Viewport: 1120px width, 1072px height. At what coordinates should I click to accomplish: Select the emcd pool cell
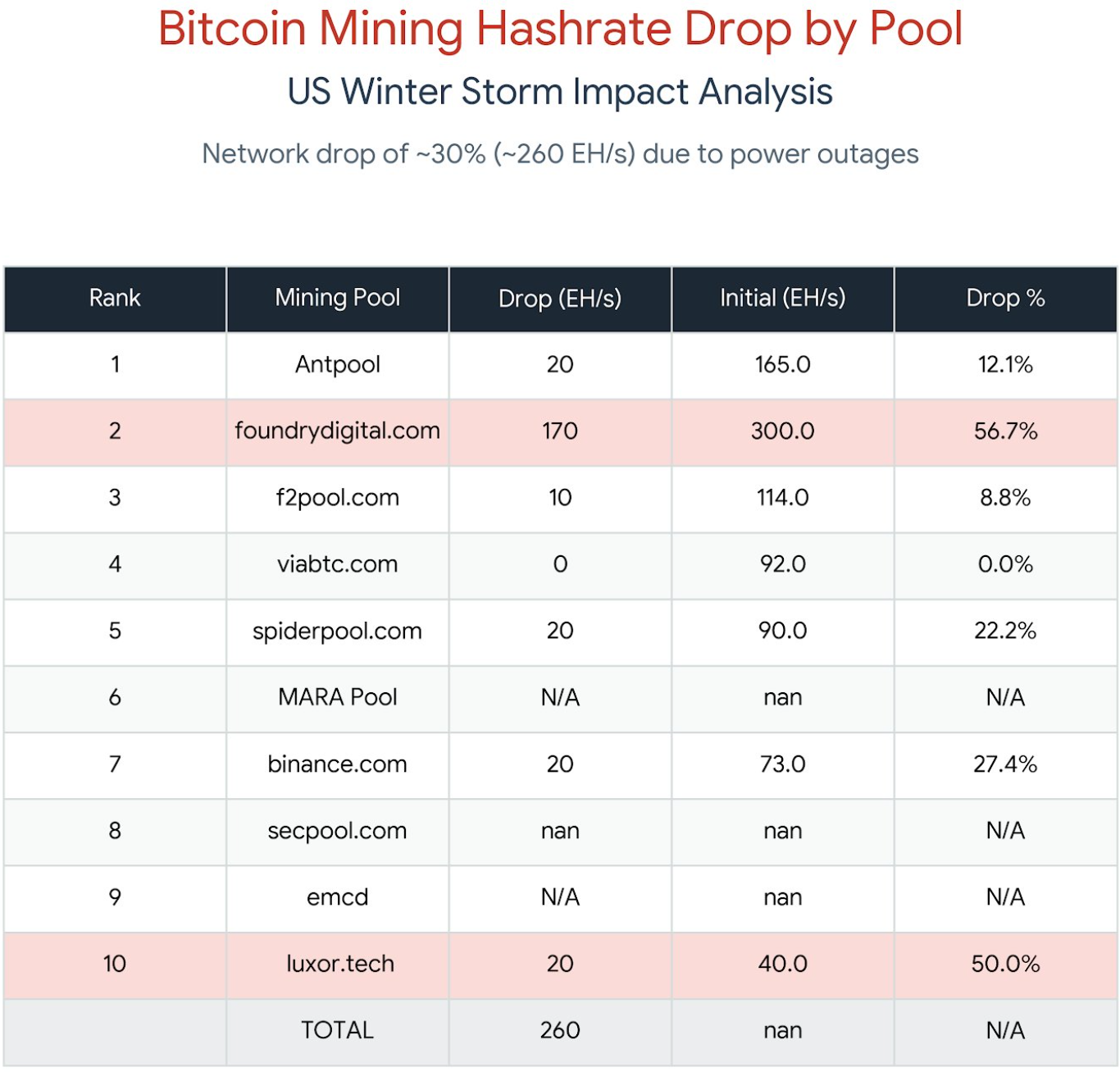(337, 897)
